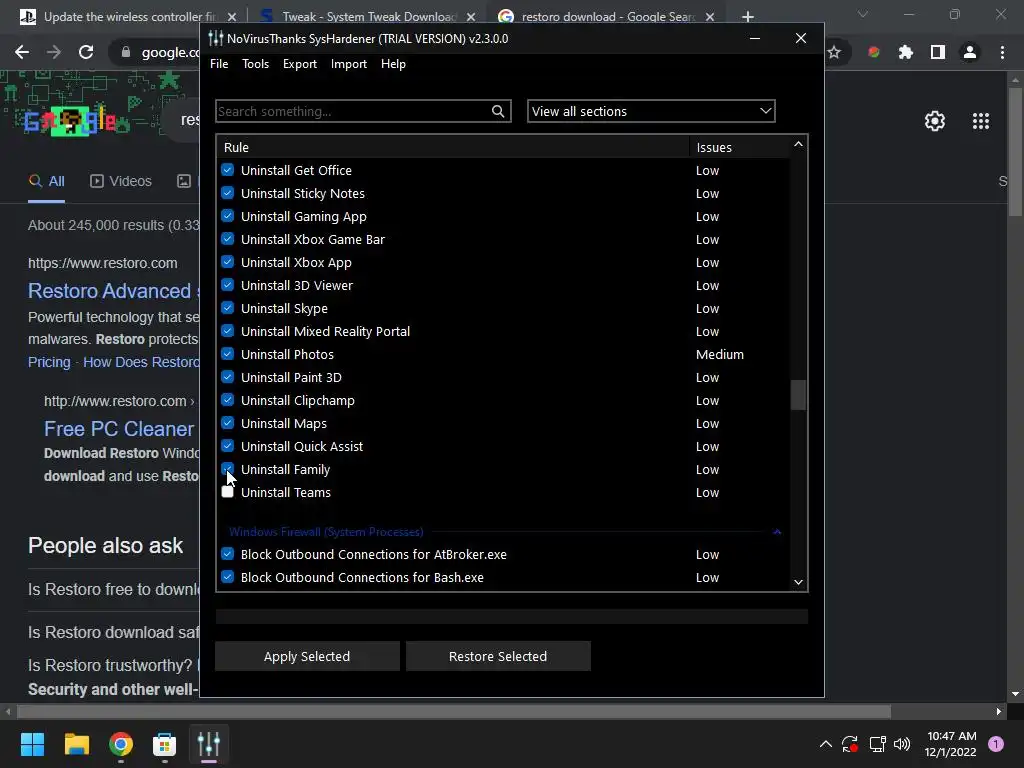Open Google quick settings gear

935,121
